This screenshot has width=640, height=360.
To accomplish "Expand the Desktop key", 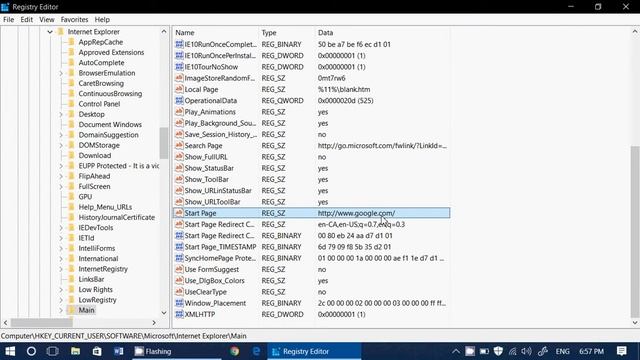I will pos(61,114).
